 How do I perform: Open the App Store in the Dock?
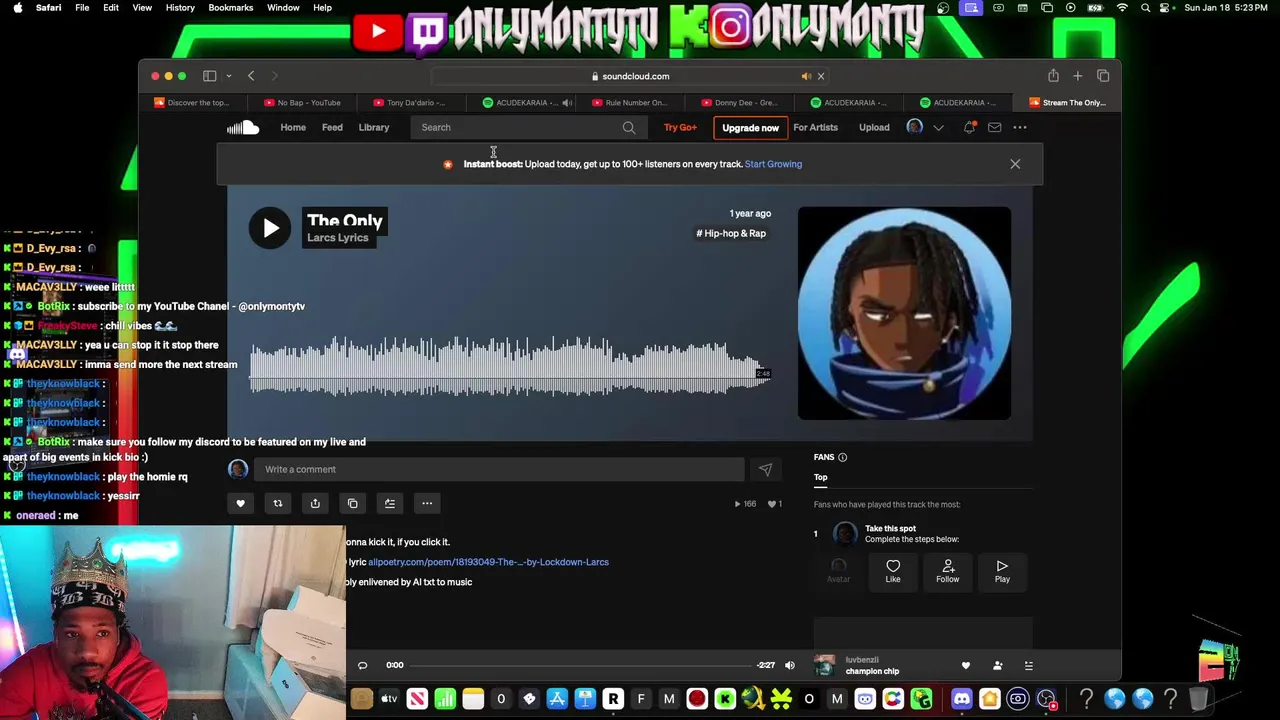557,699
